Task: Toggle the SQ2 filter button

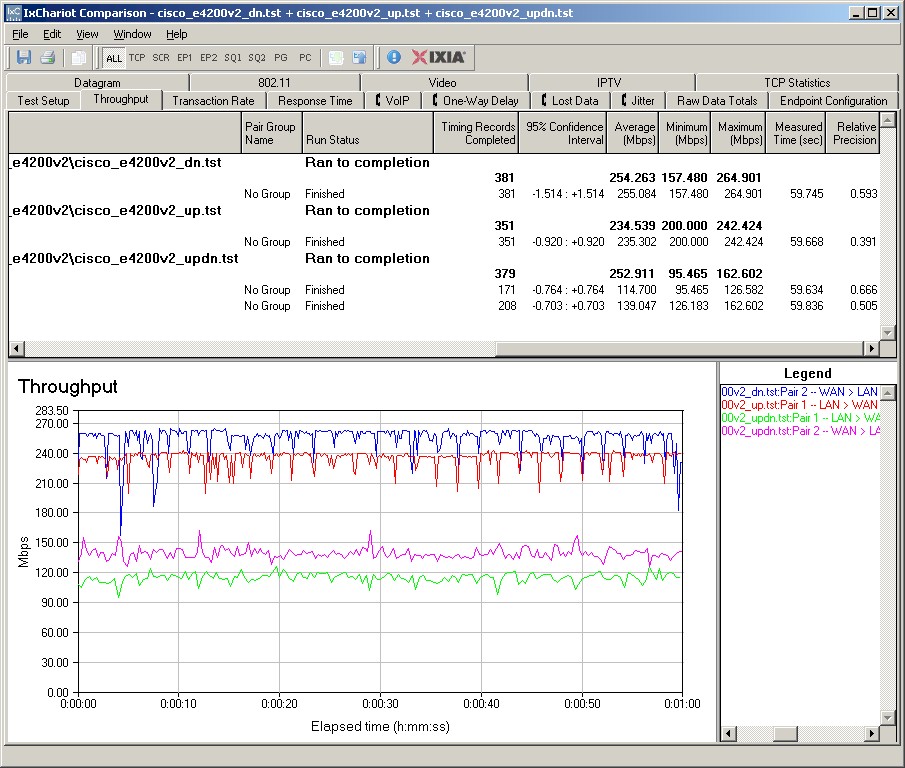Action: [257, 58]
